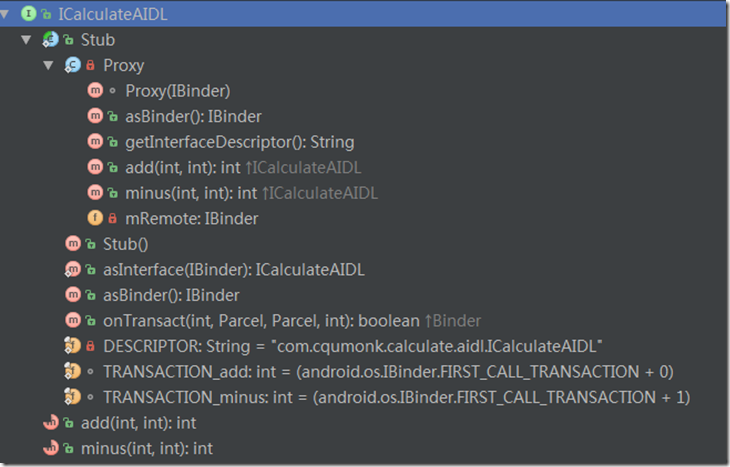Click the class icon next to Proxy
The image size is (730, 467).
72,65
